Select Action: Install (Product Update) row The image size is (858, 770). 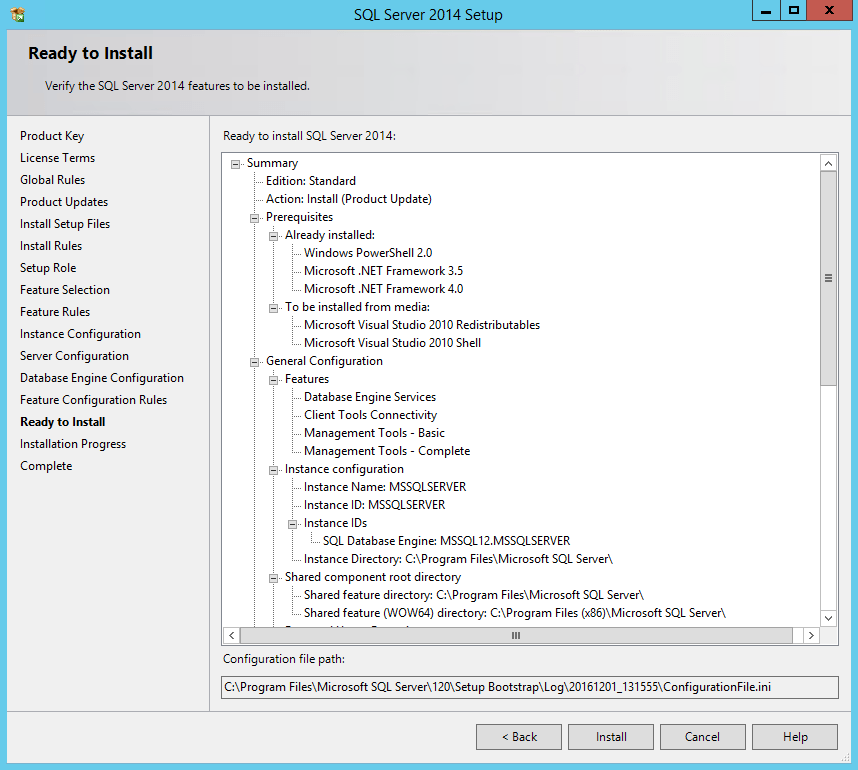click(x=349, y=199)
